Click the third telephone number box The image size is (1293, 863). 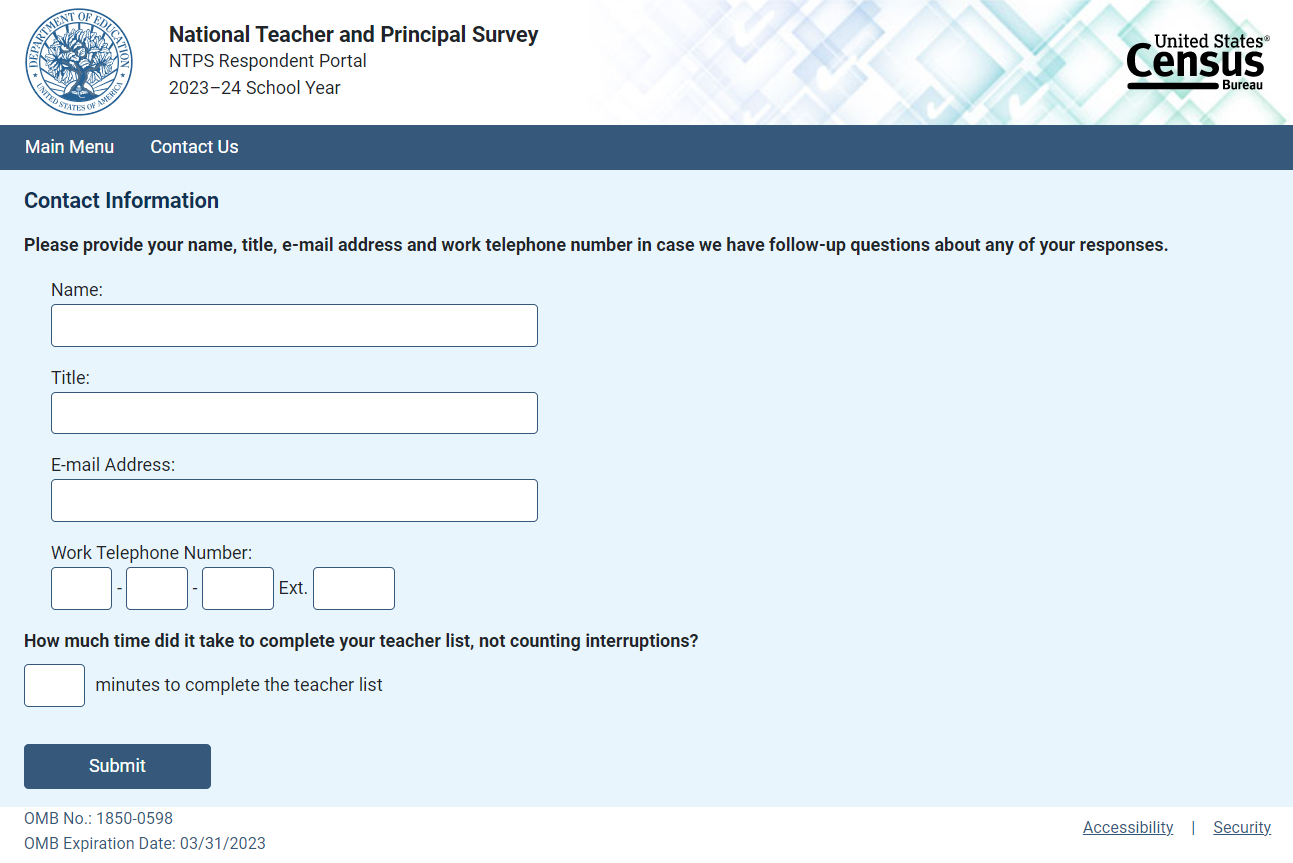point(238,588)
